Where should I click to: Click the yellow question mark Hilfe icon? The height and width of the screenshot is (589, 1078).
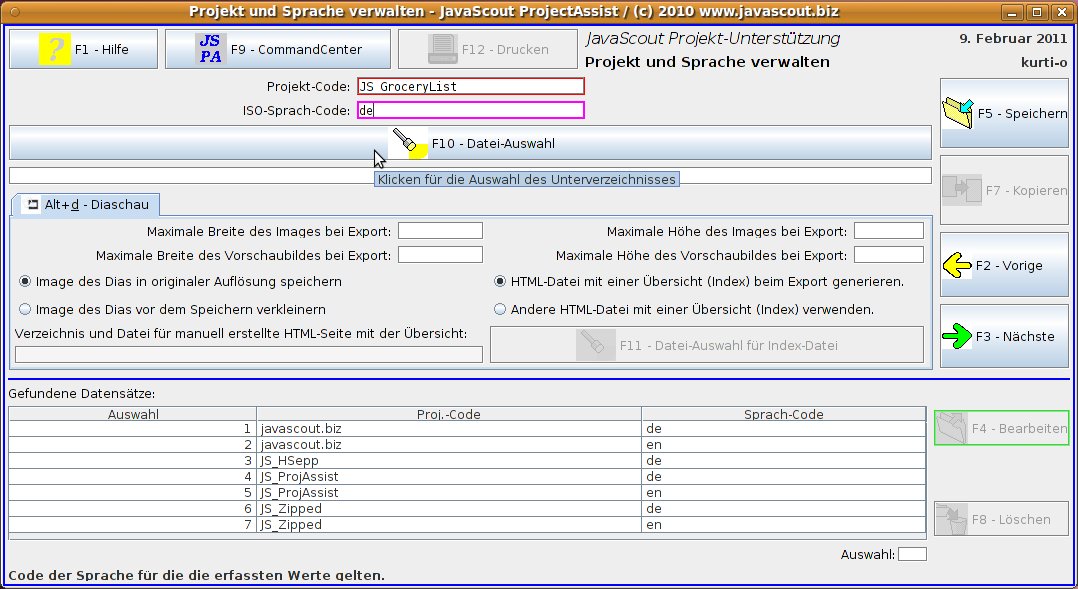pyautogui.click(x=54, y=49)
